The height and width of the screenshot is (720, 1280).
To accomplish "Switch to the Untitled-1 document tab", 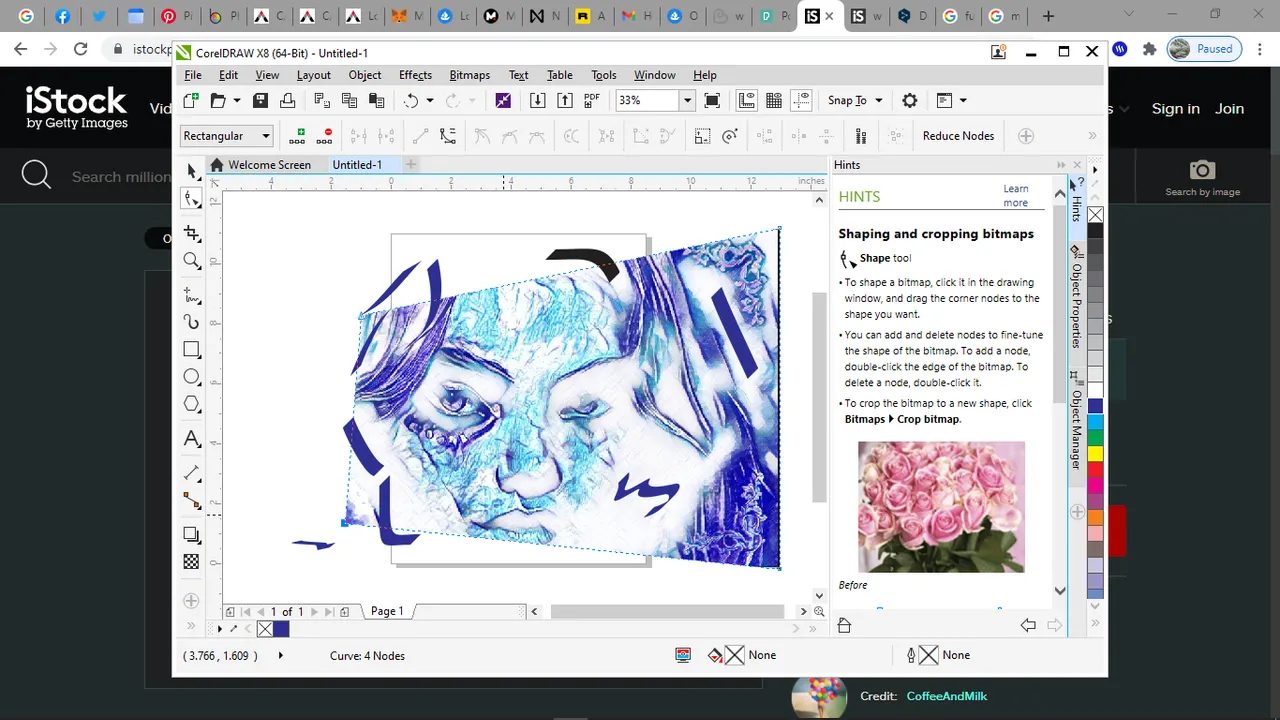I will 357,165.
